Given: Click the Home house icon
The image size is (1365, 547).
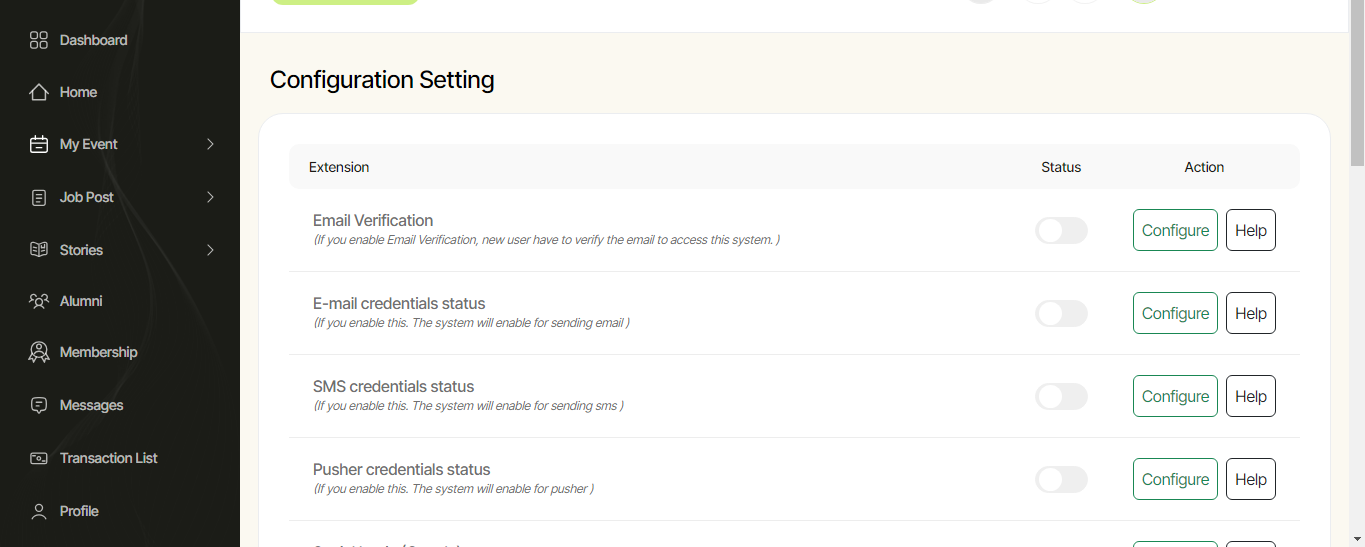Looking at the screenshot, I should pyautogui.click(x=39, y=92).
